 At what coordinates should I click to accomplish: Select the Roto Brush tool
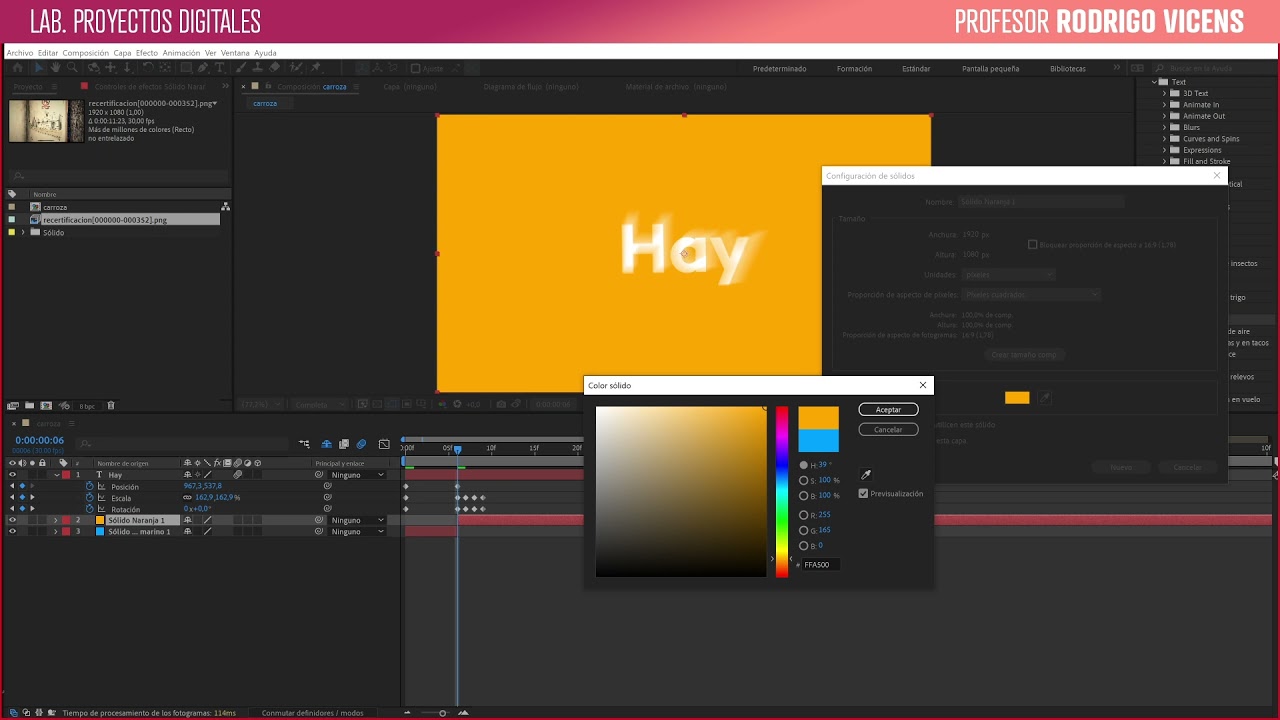click(296, 68)
